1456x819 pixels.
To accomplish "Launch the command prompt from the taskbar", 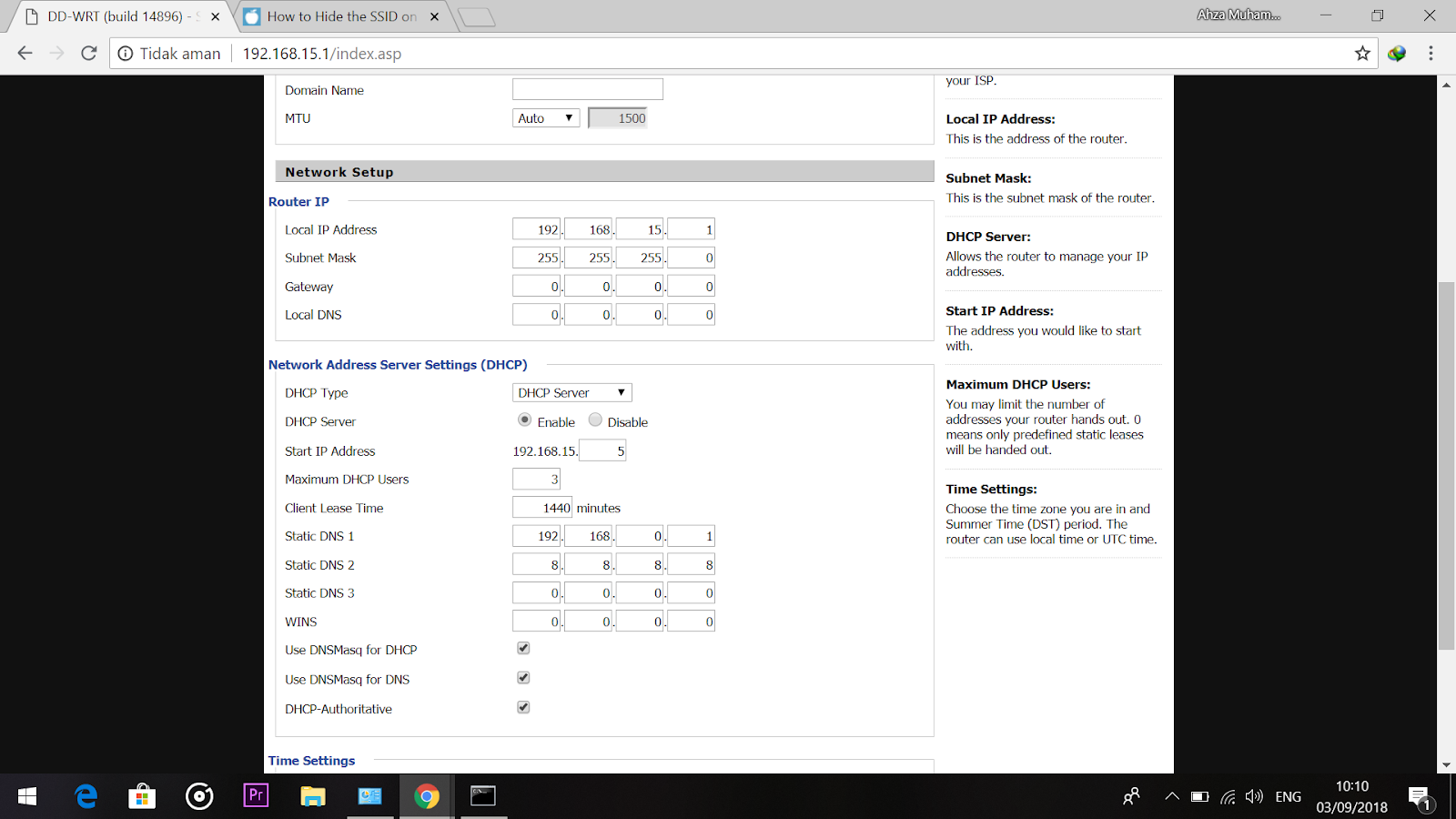I will click(x=483, y=796).
